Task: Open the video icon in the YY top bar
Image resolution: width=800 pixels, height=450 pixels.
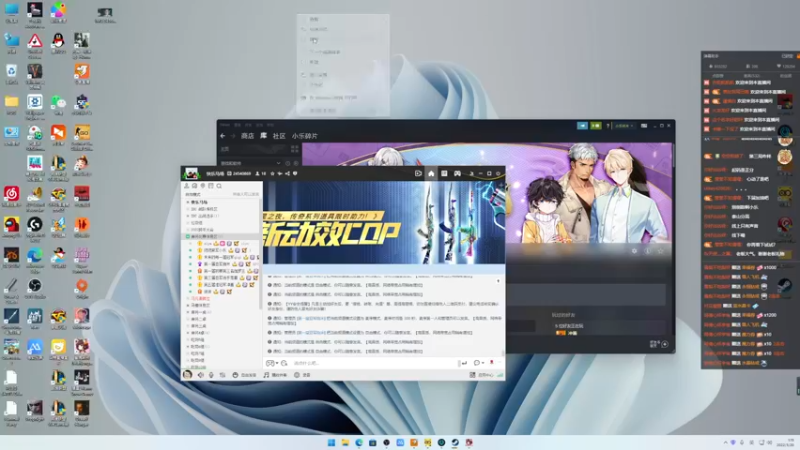Action: [418, 173]
